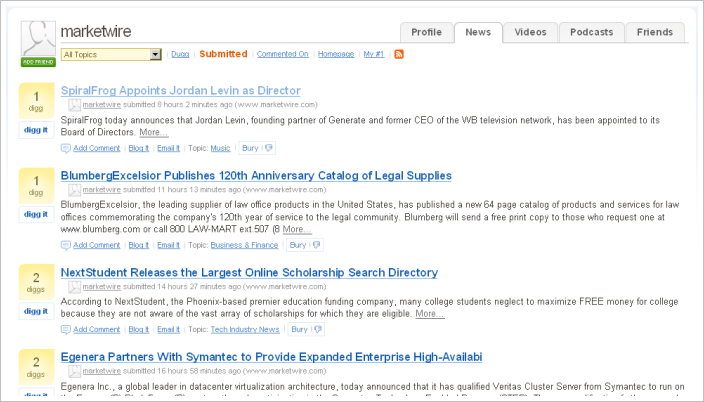Click Email It for NextStudent story
Viewport: 704px width, 402px height.
click(168, 330)
